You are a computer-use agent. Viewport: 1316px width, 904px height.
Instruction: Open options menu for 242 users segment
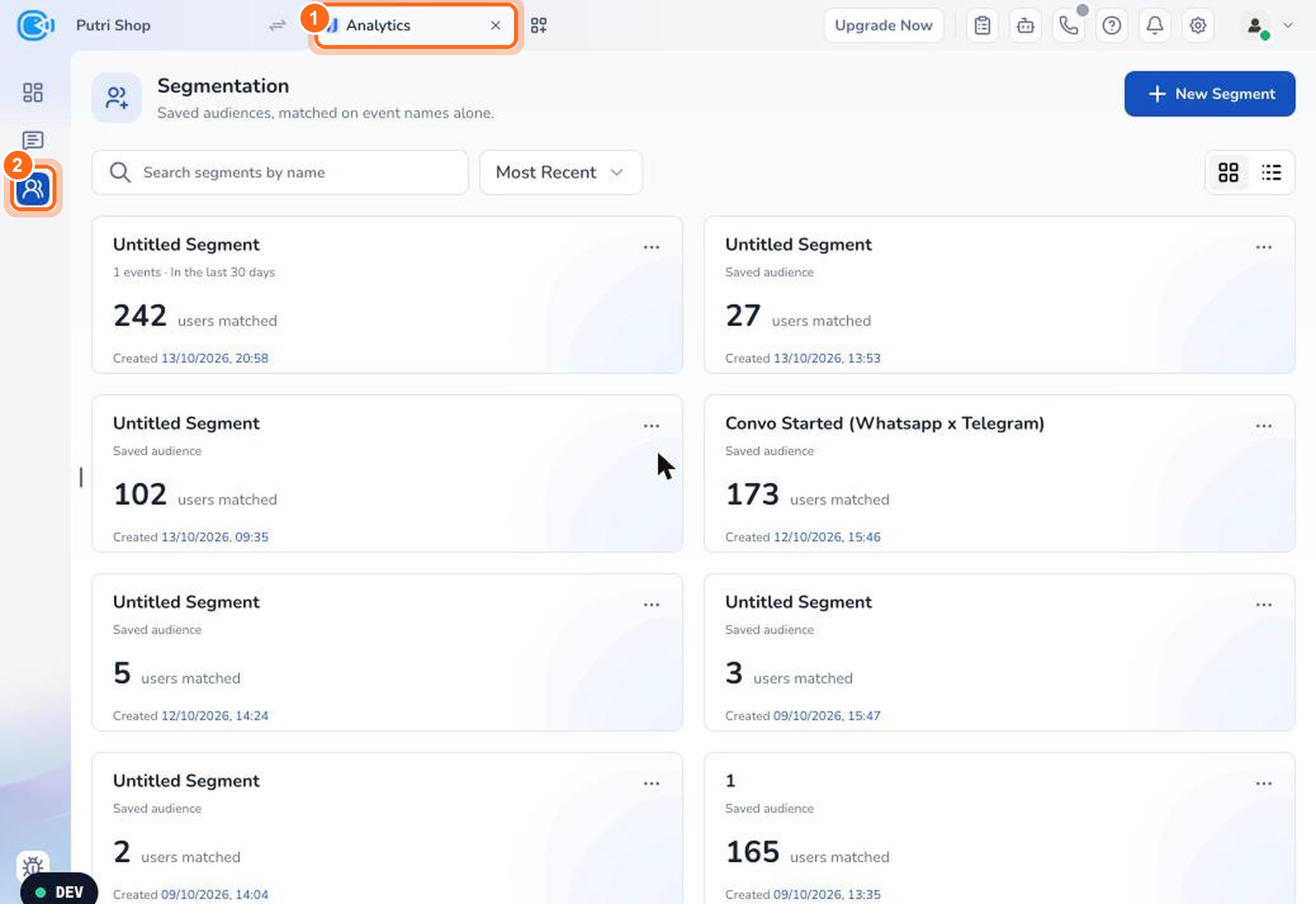651,247
